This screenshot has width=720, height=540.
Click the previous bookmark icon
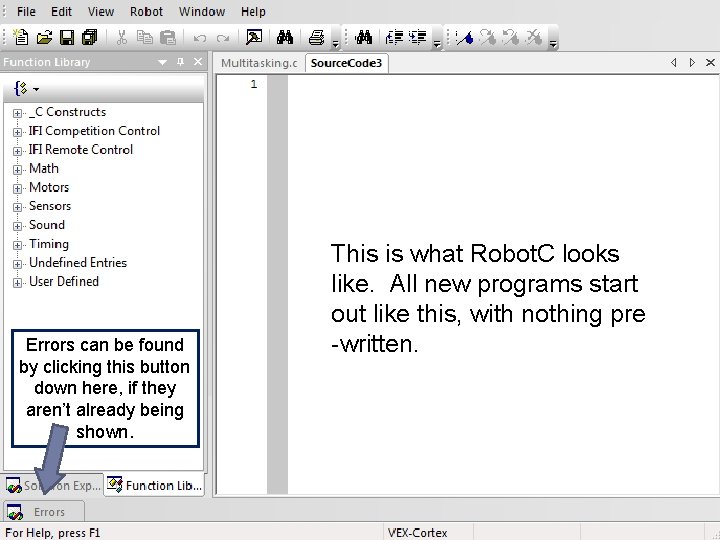point(511,37)
